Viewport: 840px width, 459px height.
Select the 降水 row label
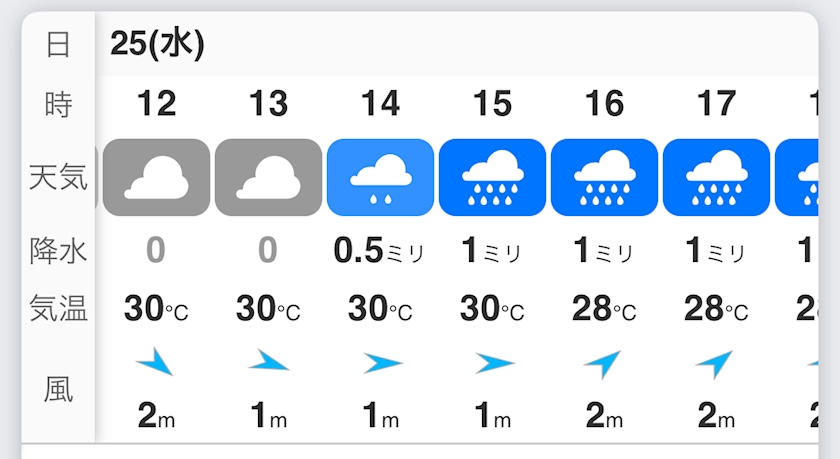pyautogui.click(x=58, y=252)
